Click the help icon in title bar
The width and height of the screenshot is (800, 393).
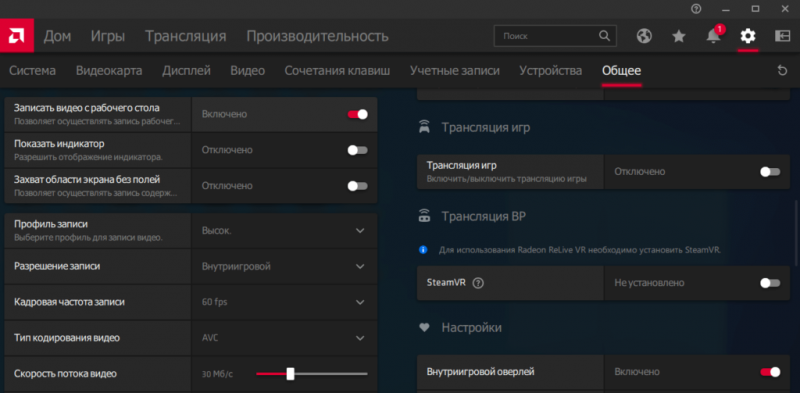point(696,9)
